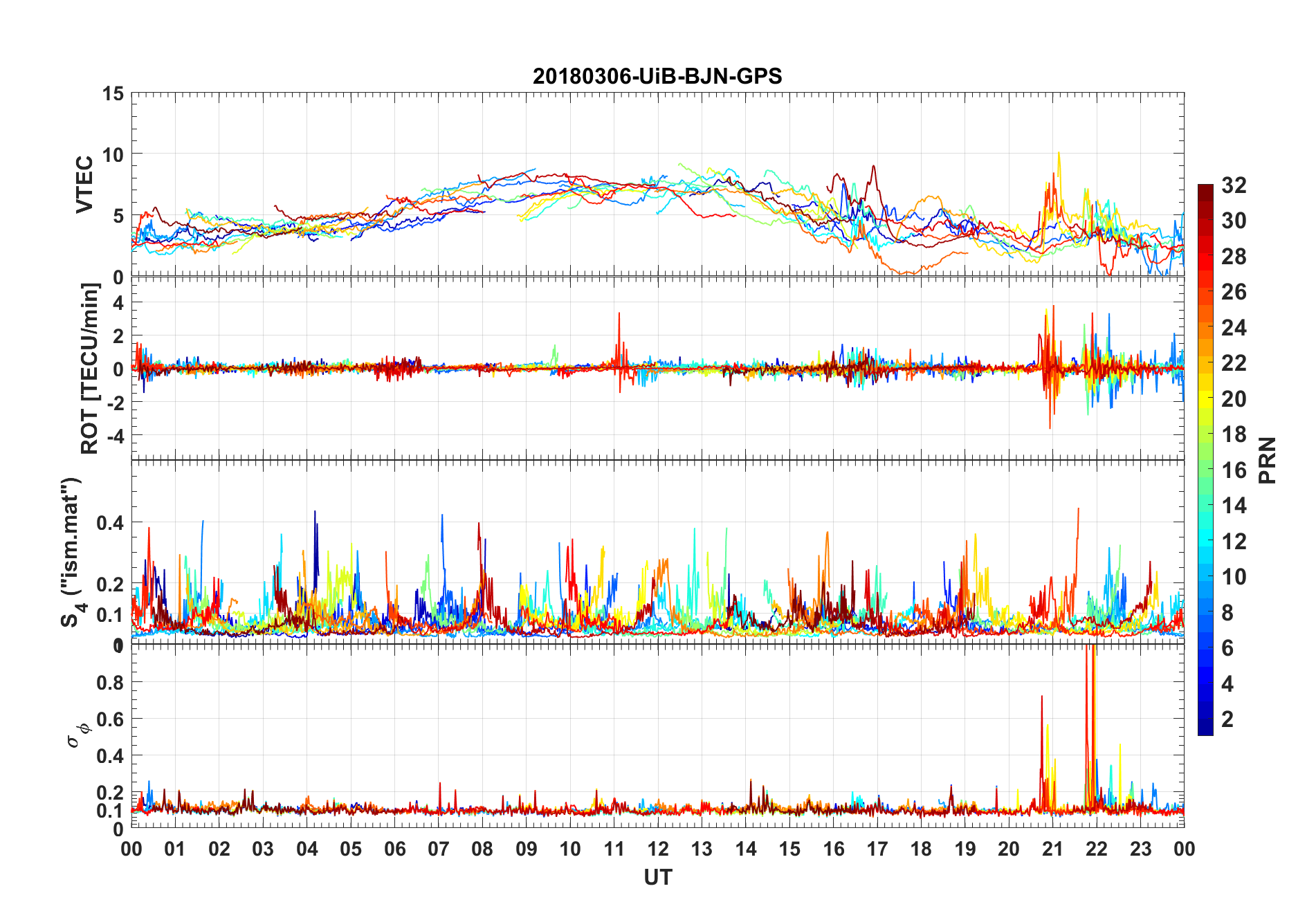Click the ROT y-axis tick 4
The image size is (1316, 920).
coord(119,302)
